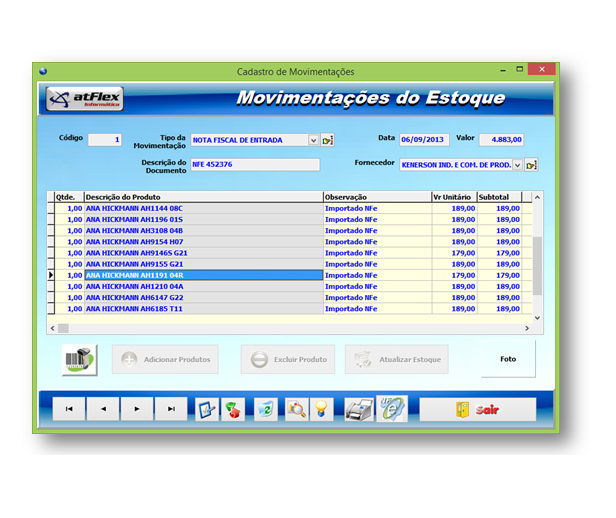Click the light bulb help icon
The width and height of the screenshot is (616, 518).
pos(321,409)
